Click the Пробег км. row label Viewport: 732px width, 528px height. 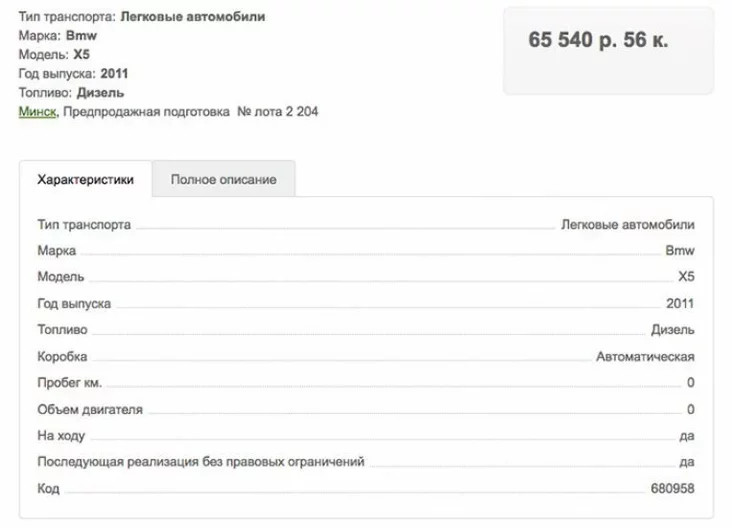70,383
